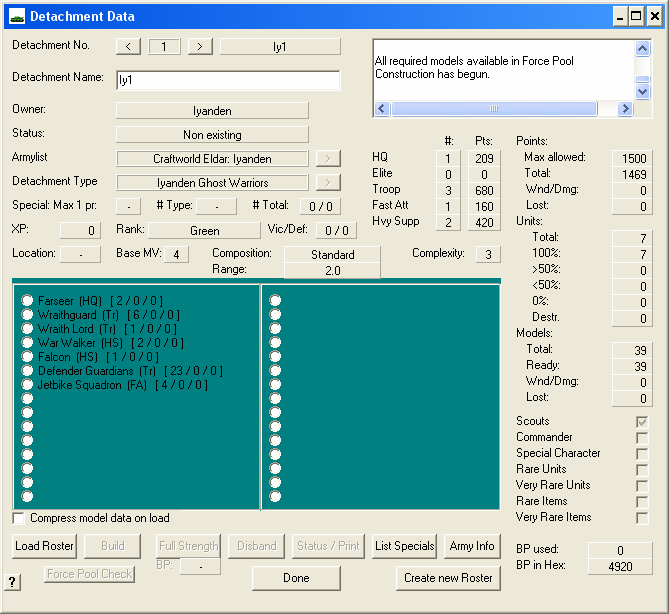
Task: Click the Detachment Data window icon
Action: 17,17
